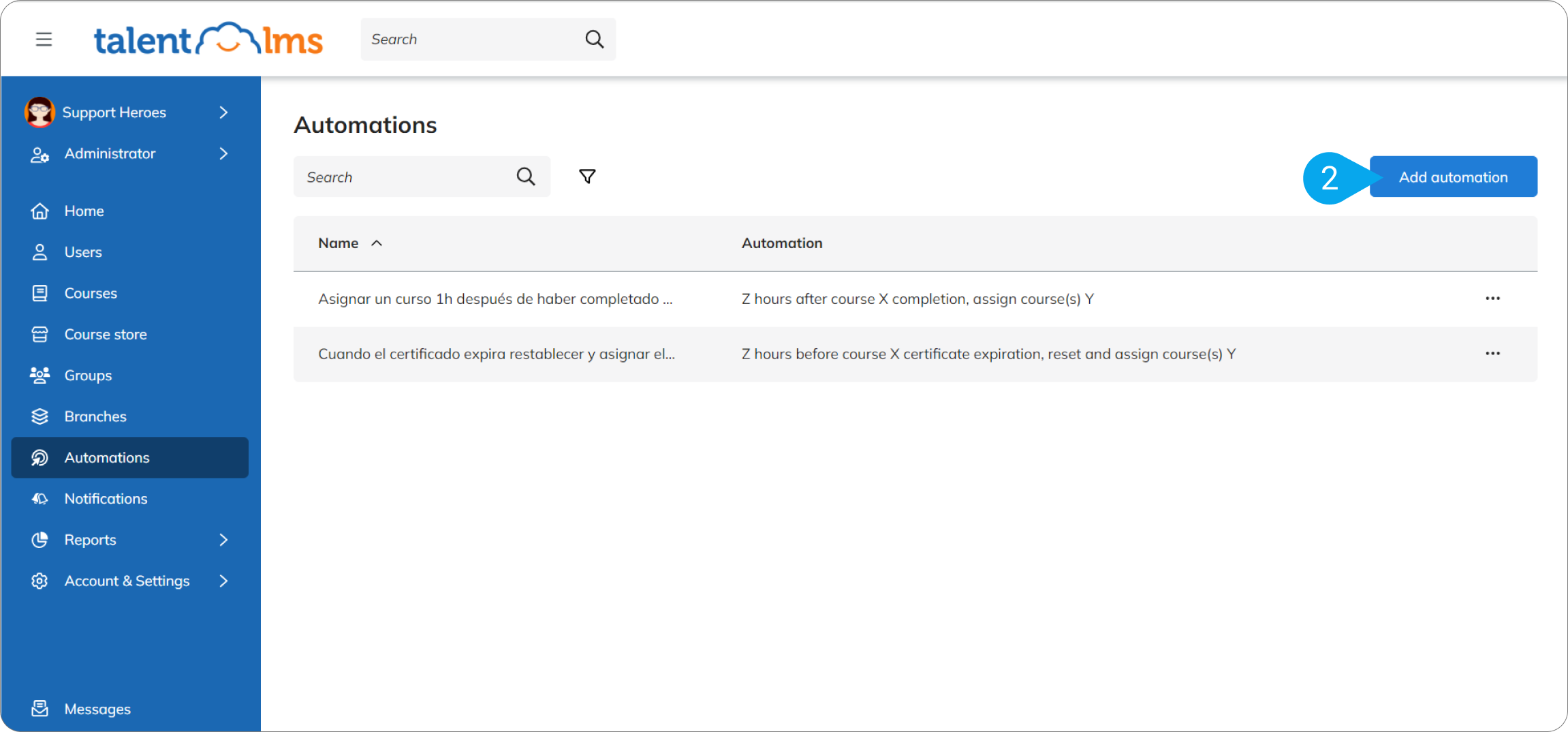Click the Automations search magnifier icon
Viewport: 1568px width, 732px height.
coord(525,177)
